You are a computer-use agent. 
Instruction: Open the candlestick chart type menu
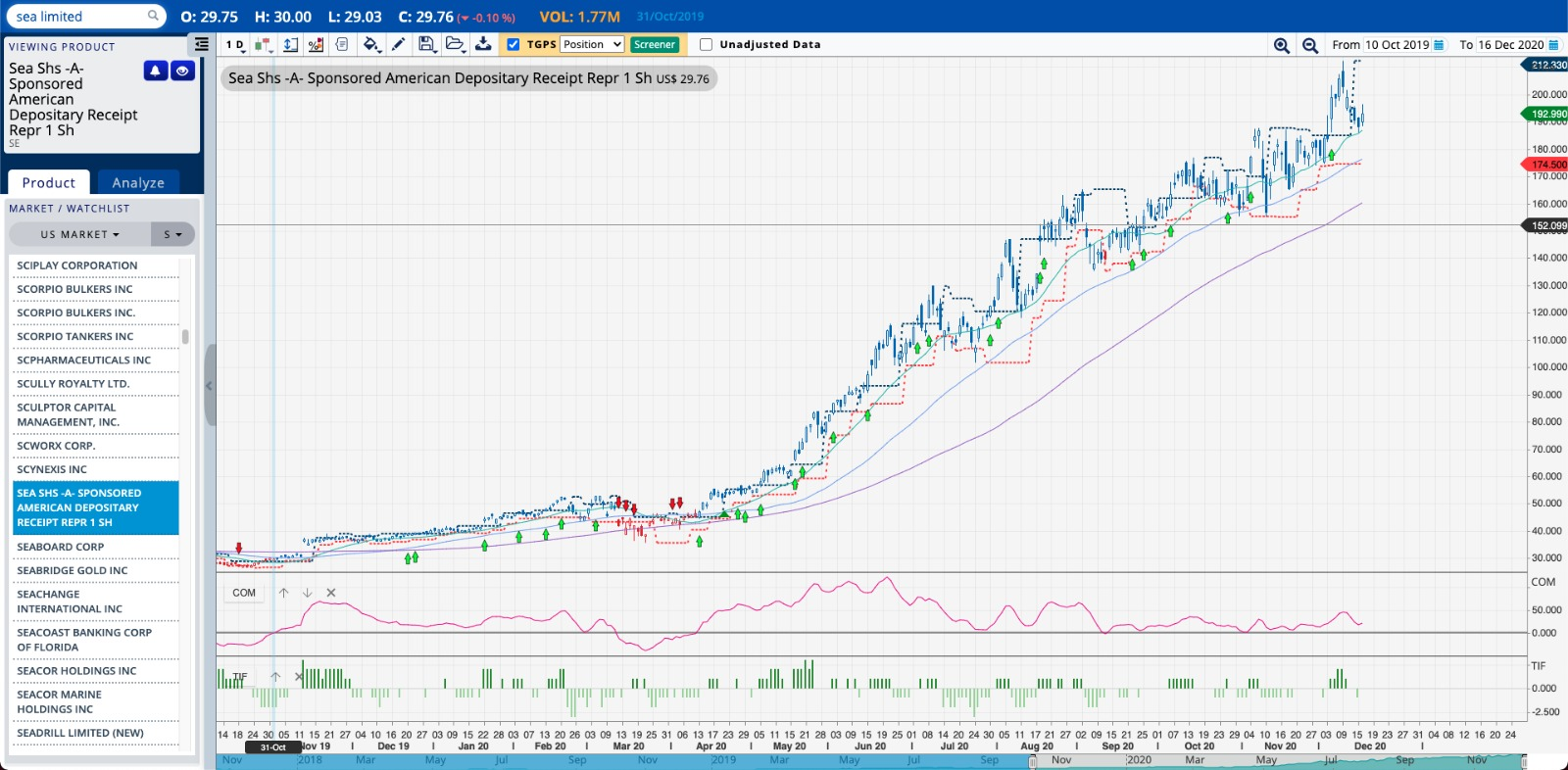pyautogui.click(x=263, y=44)
